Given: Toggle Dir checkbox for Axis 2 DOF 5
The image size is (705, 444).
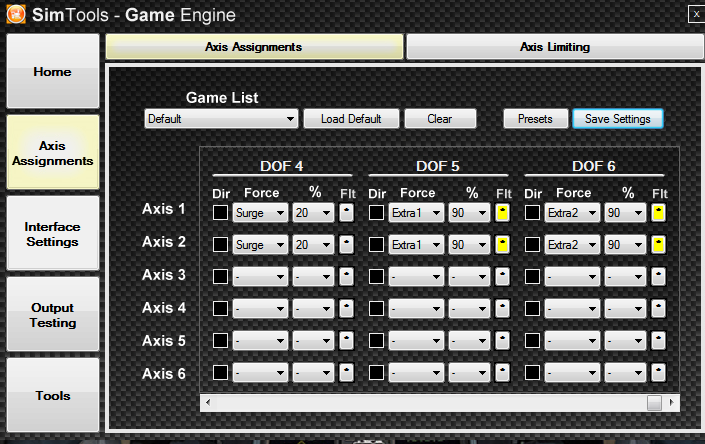Looking at the screenshot, I should click(376, 244).
